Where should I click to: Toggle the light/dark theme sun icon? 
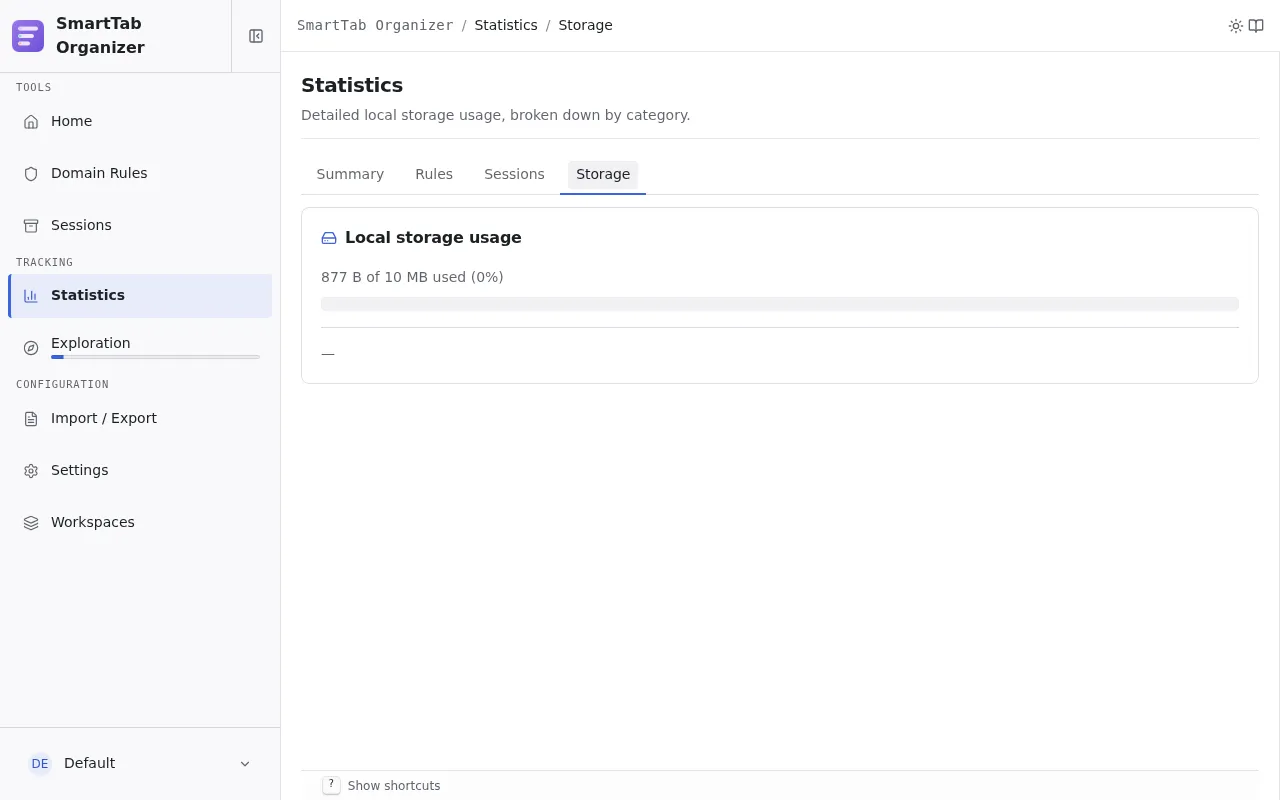pyautogui.click(x=1236, y=26)
